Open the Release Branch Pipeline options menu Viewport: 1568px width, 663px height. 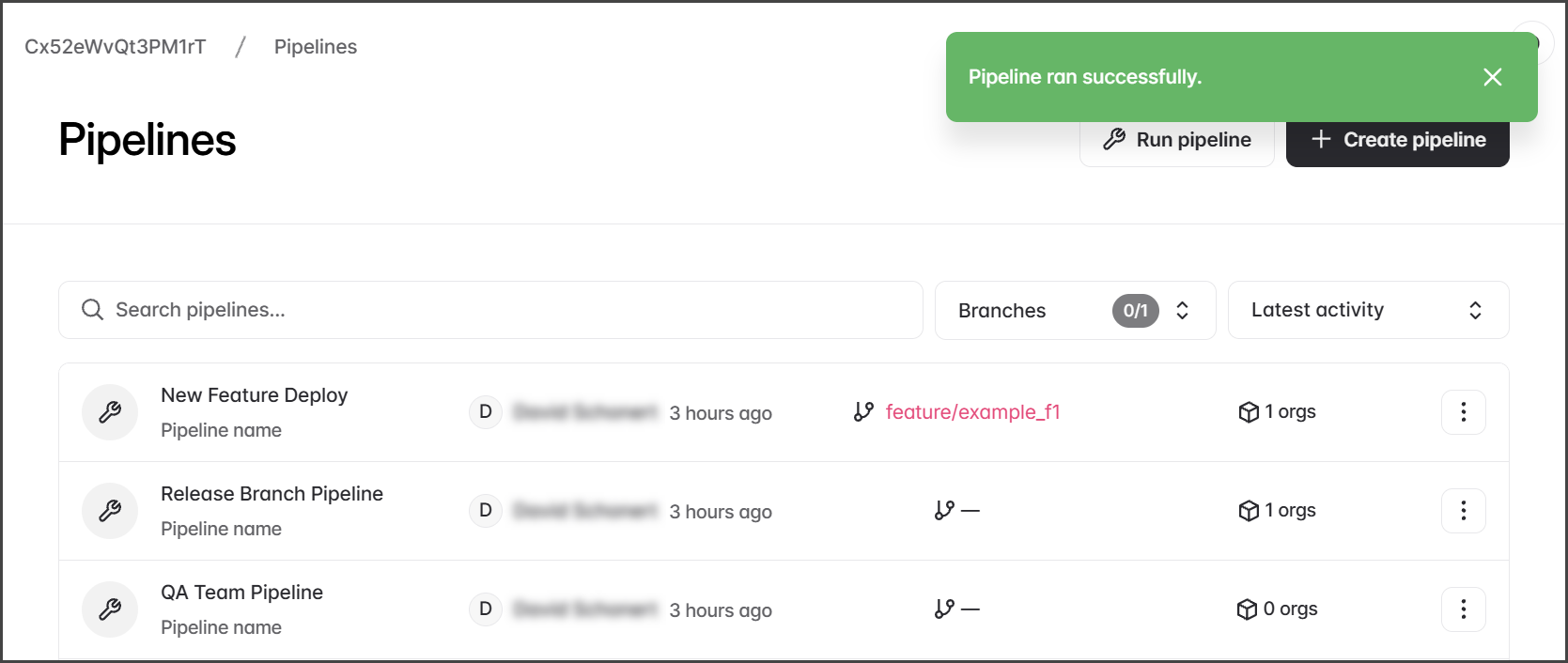1463,511
